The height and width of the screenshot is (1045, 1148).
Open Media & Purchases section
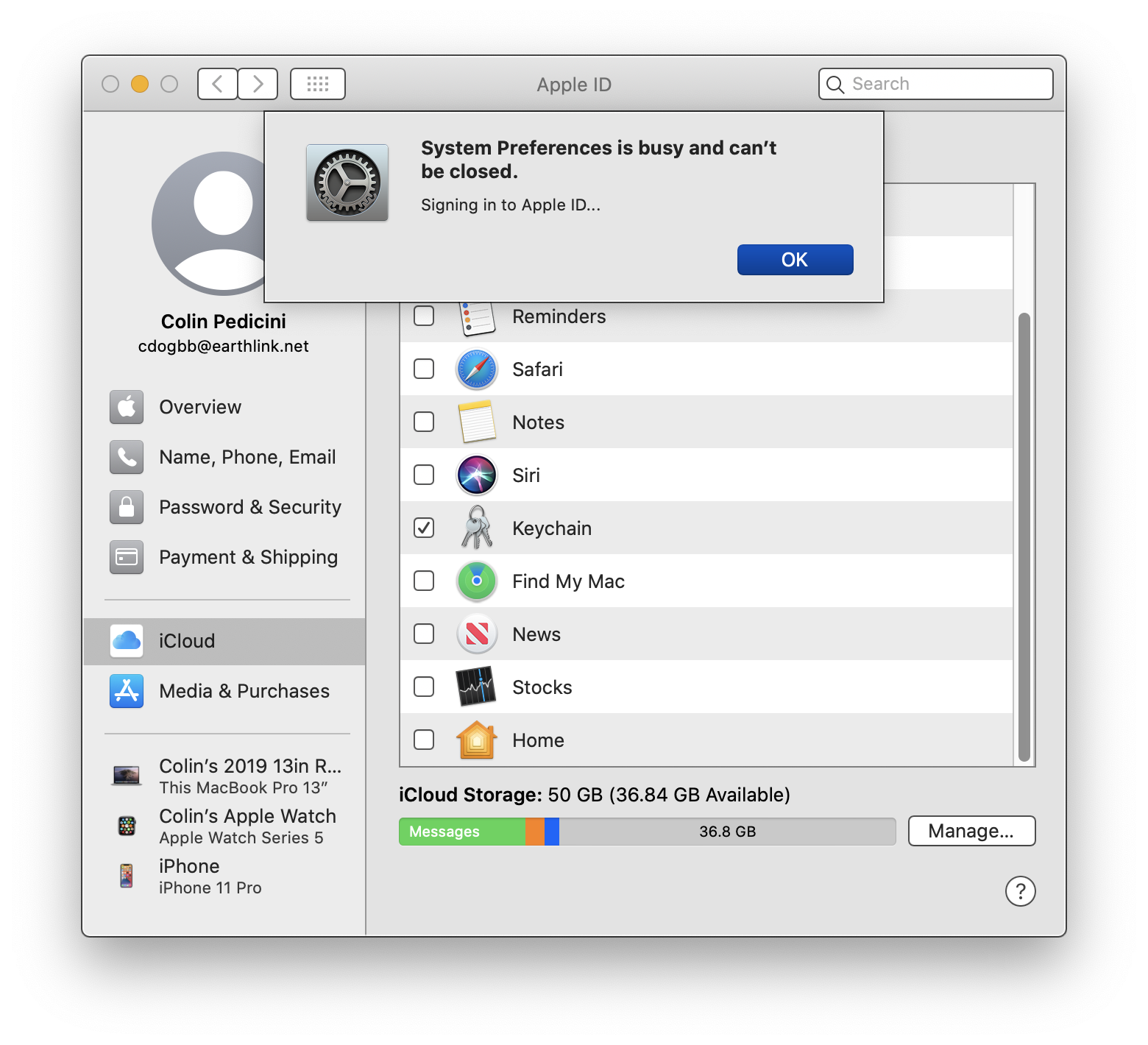click(224, 691)
